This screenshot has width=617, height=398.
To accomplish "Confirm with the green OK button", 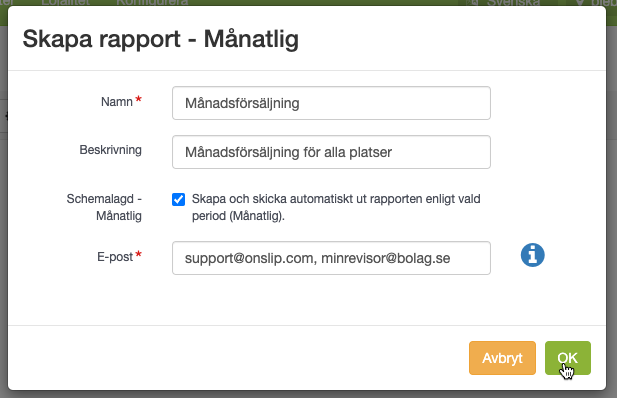I will [x=567, y=358].
